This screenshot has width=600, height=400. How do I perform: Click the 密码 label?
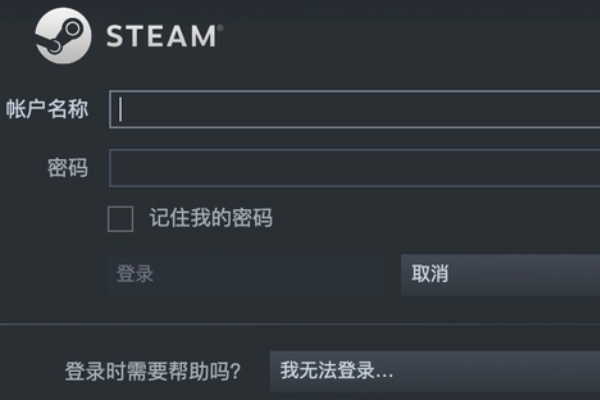(67, 168)
